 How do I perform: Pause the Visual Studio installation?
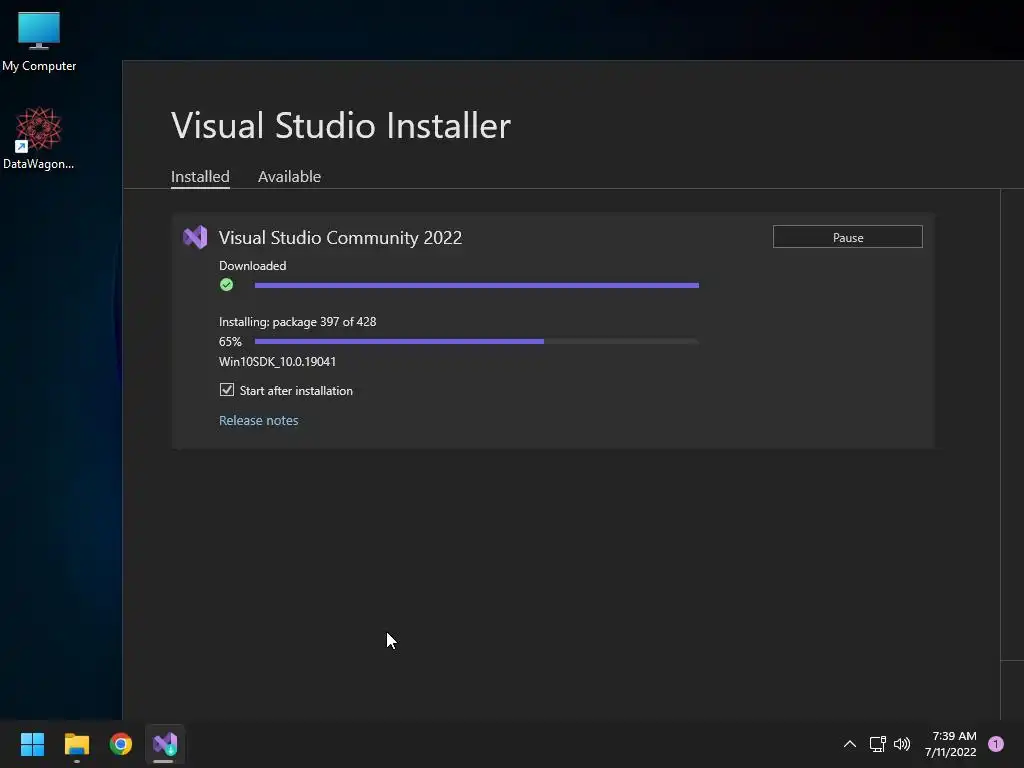click(x=848, y=237)
